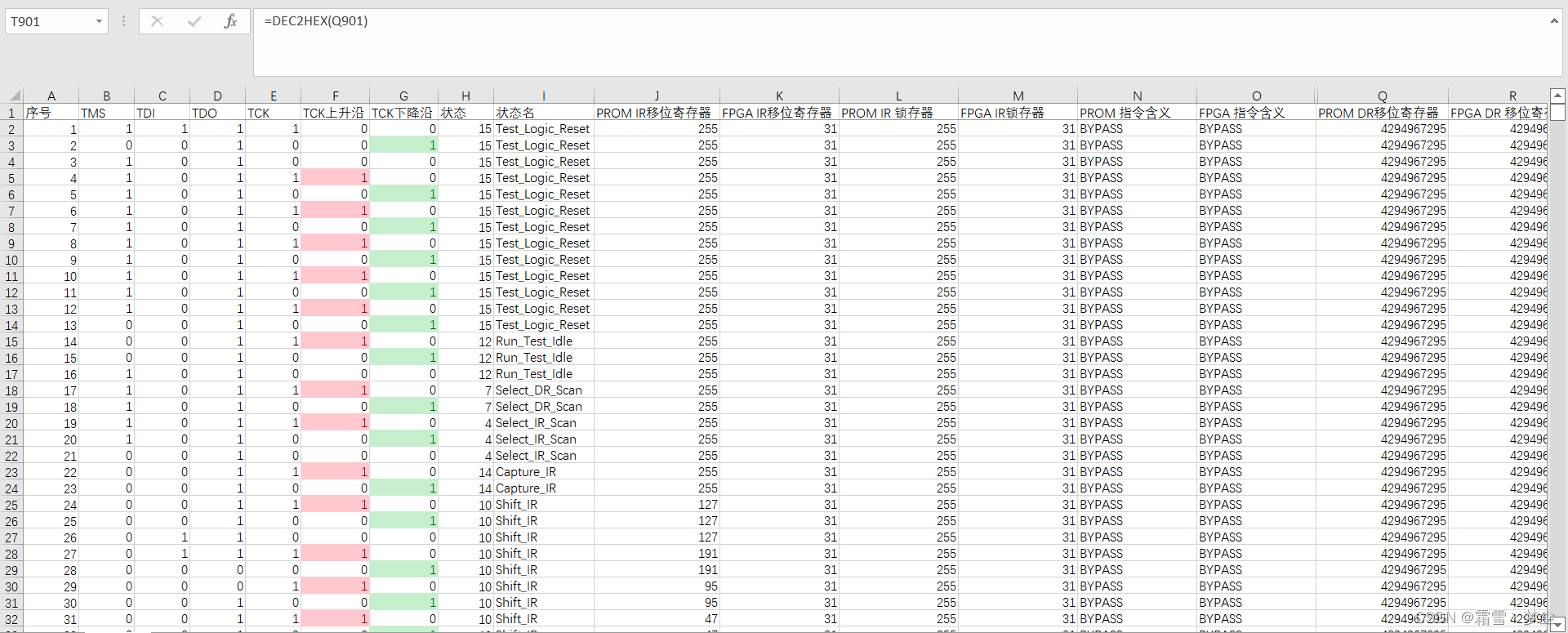Click header cell 'TCK下降沿'
The width and height of the screenshot is (1568, 633).
pos(403,113)
